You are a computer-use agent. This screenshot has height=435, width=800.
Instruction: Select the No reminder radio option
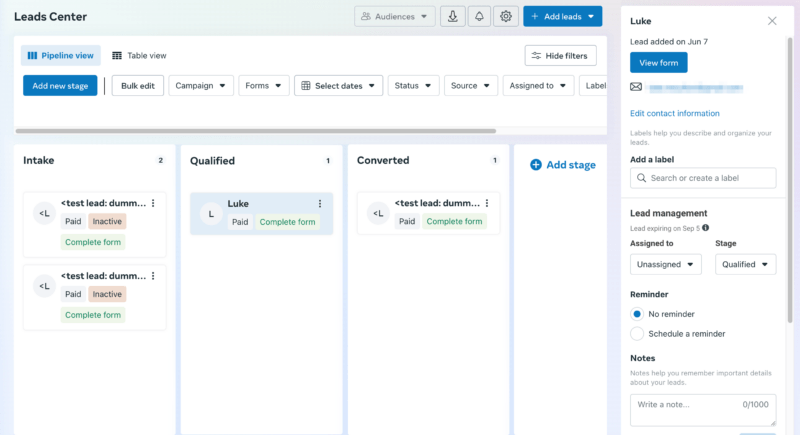(637, 314)
